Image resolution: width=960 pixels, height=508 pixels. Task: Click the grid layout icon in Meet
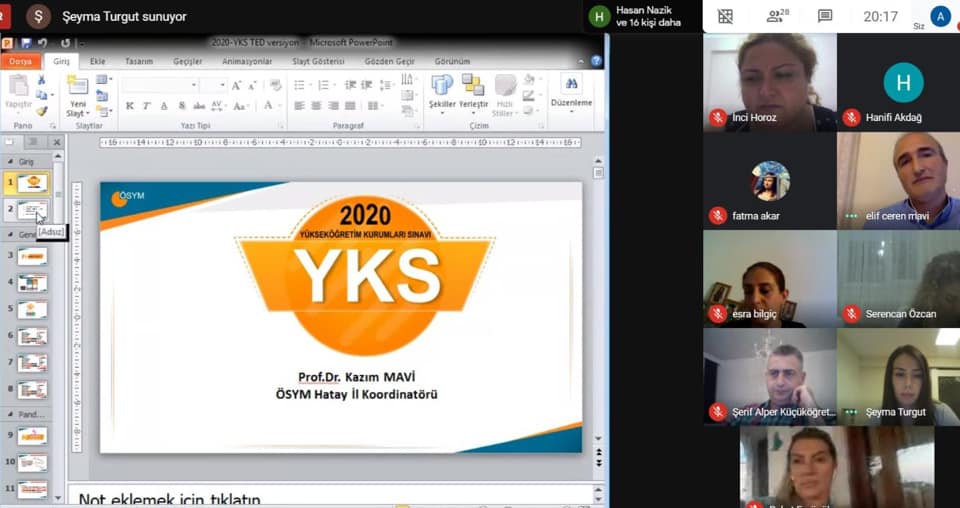pyautogui.click(x=725, y=16)
